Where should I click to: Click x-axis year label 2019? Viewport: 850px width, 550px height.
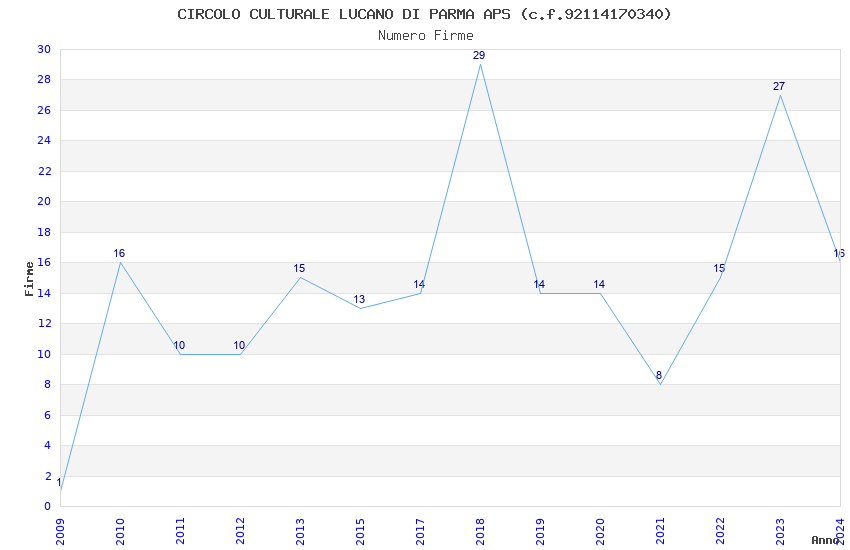coord(540,531)
